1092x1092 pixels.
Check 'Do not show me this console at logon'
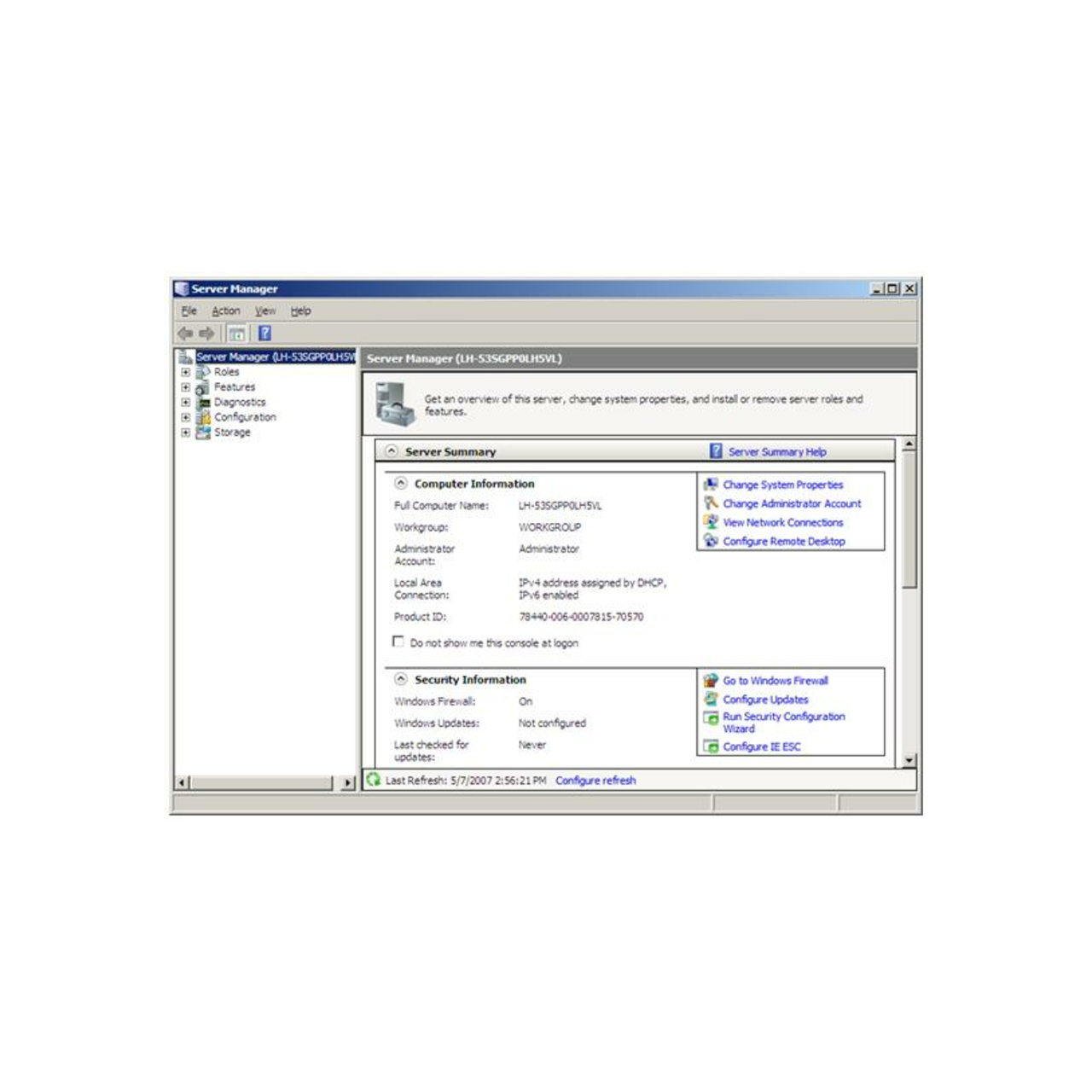pyautogui.click(x=398, y=642)
